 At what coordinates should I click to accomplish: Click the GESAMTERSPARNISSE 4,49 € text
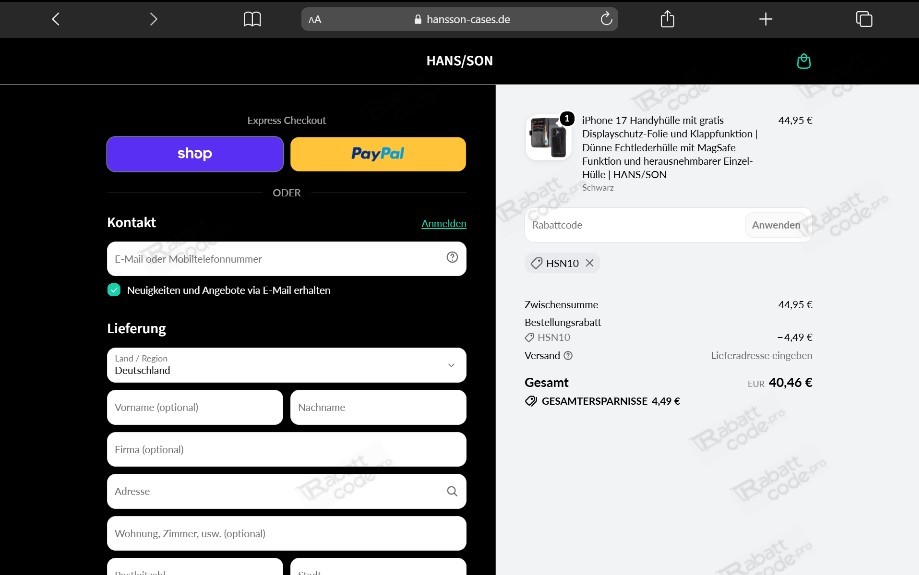click(611, 402)
